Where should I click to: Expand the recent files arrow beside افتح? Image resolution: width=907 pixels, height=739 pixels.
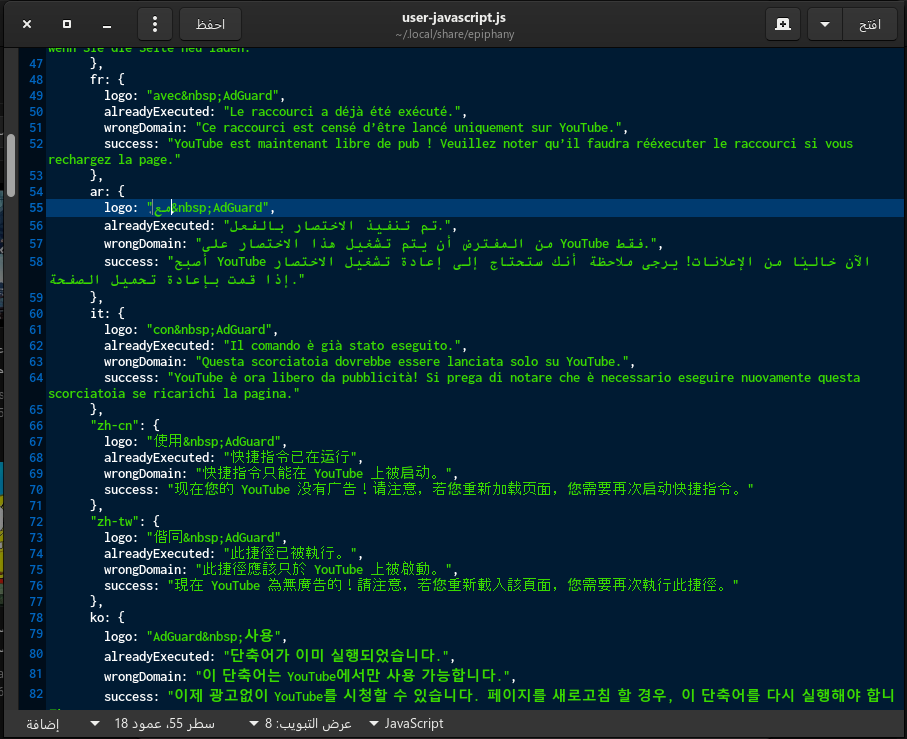(x=825, y=23)
